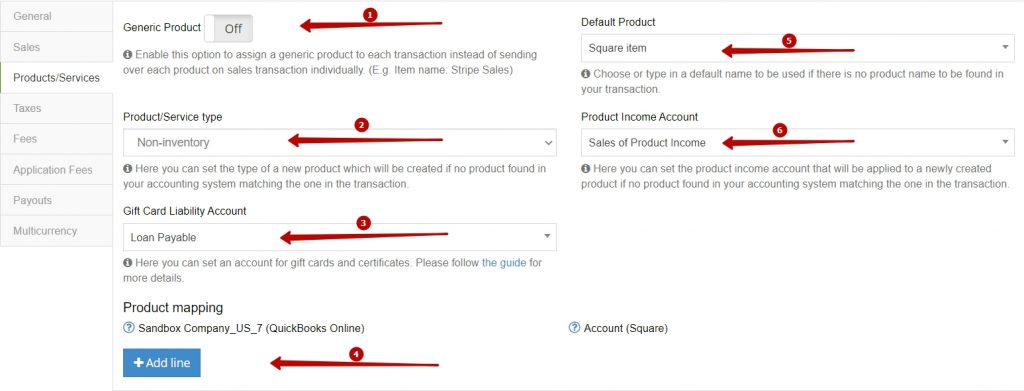Open the Taxes tab

tap(57, 108)
